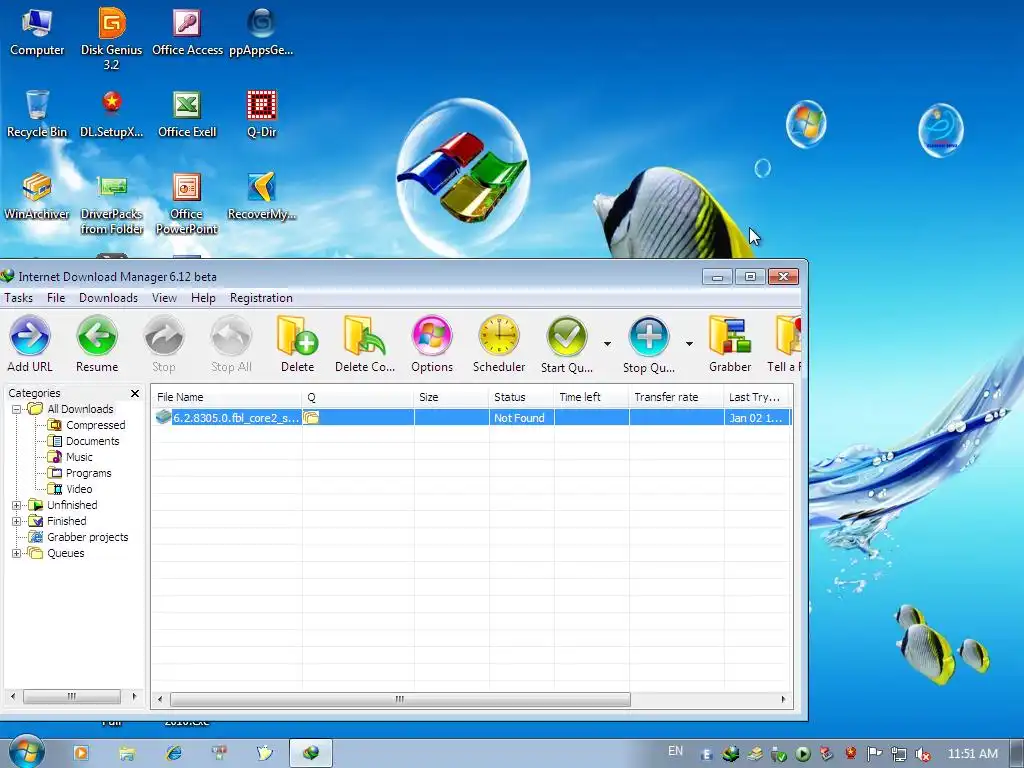Open the Grabber toolbar icon
The height and width of the screenshot is (768, 1024).
coord(730,344)
